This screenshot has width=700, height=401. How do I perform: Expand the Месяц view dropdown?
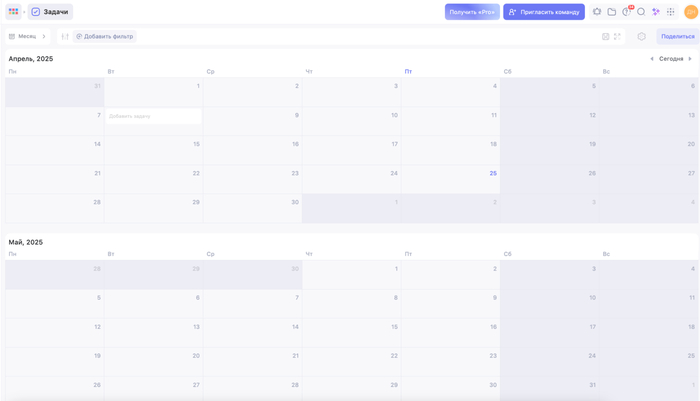click(x=27, y=36)
